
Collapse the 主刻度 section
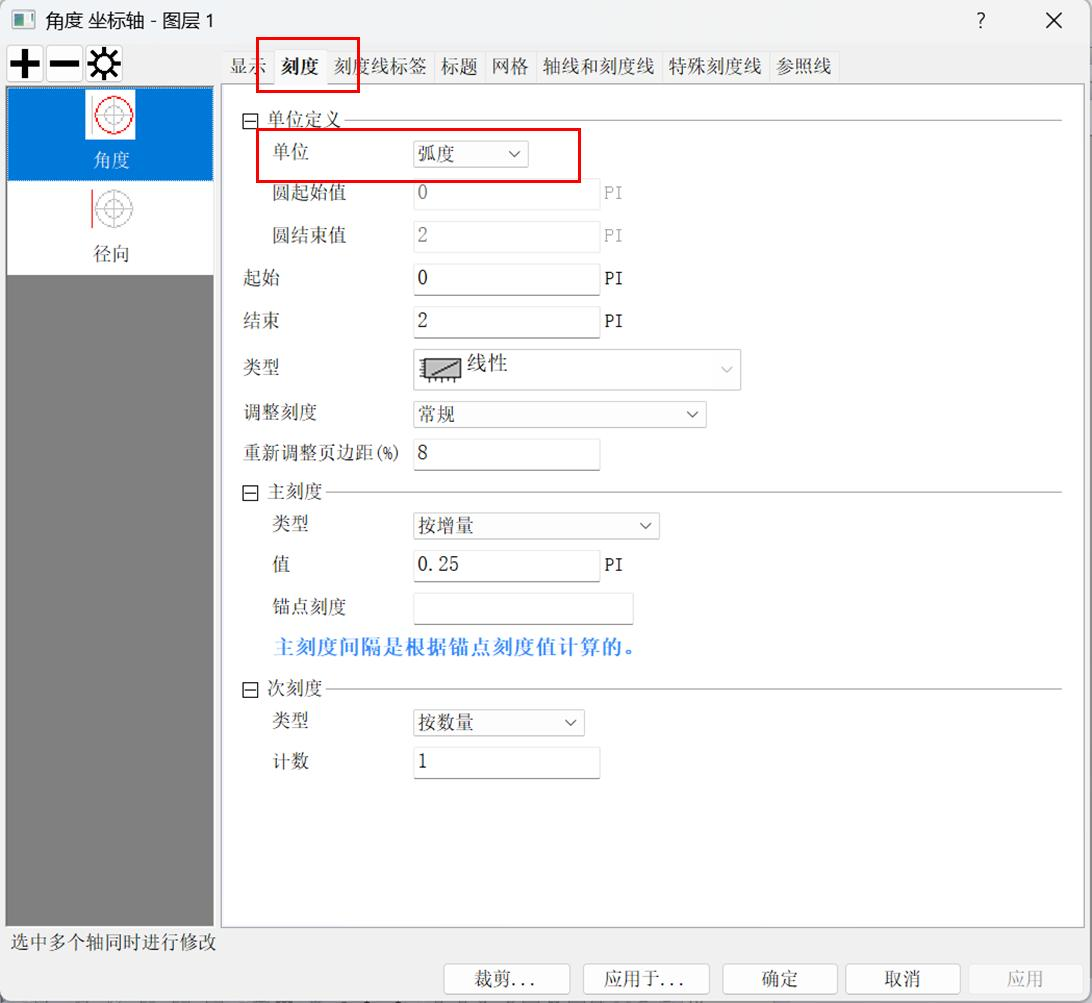[250, 493]
